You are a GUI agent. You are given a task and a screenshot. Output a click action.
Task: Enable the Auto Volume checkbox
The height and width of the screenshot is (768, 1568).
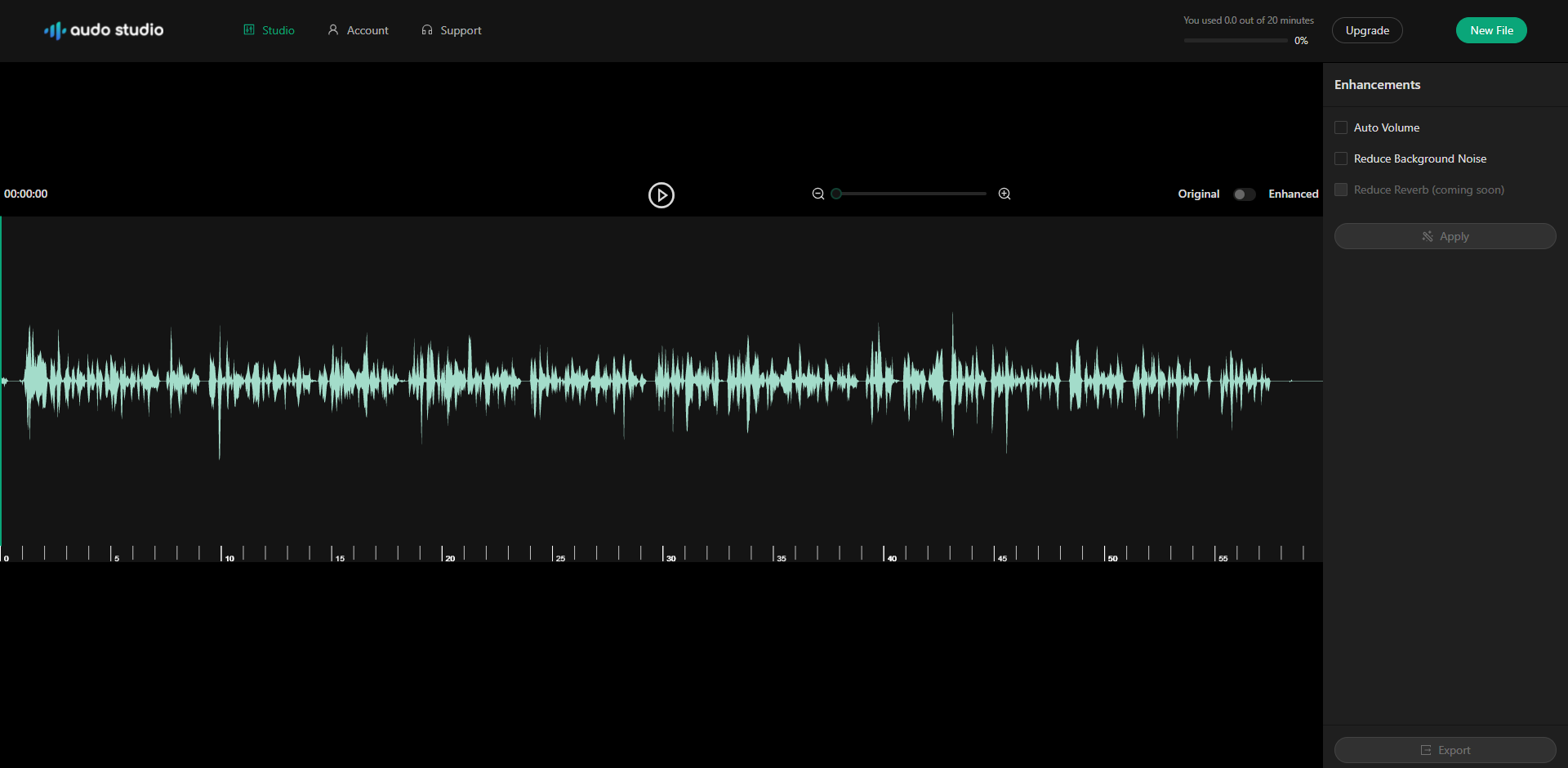(x=1341, y=127)
